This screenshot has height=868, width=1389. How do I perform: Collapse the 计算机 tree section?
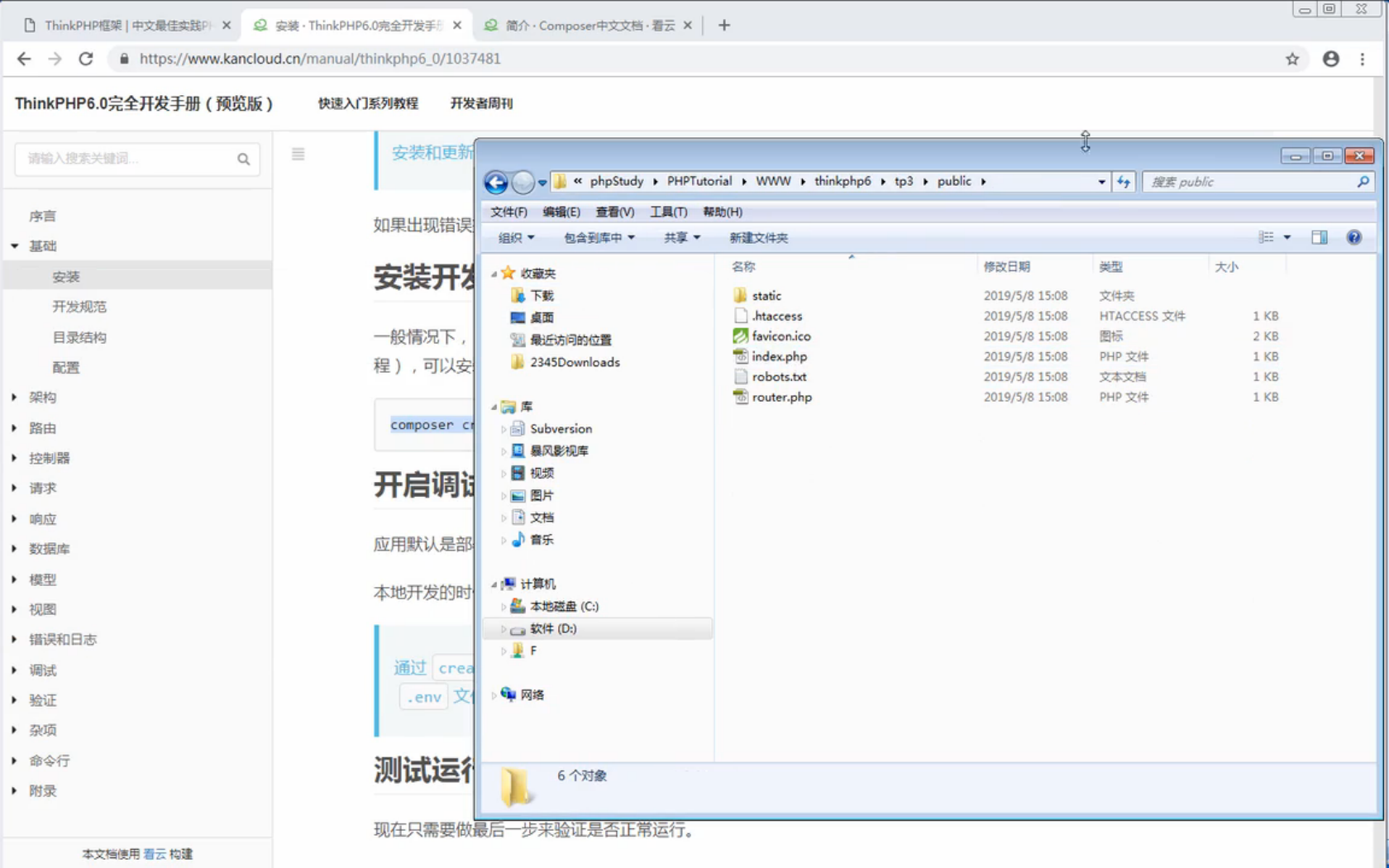point(494,584)
